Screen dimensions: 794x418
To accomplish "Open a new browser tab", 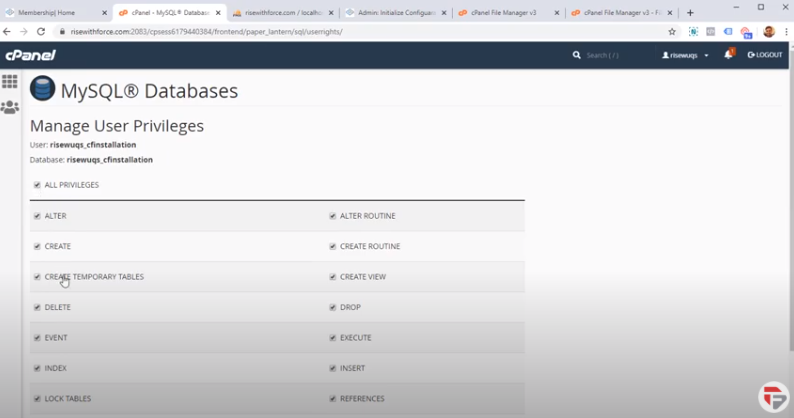I will (x=690, y=13).
